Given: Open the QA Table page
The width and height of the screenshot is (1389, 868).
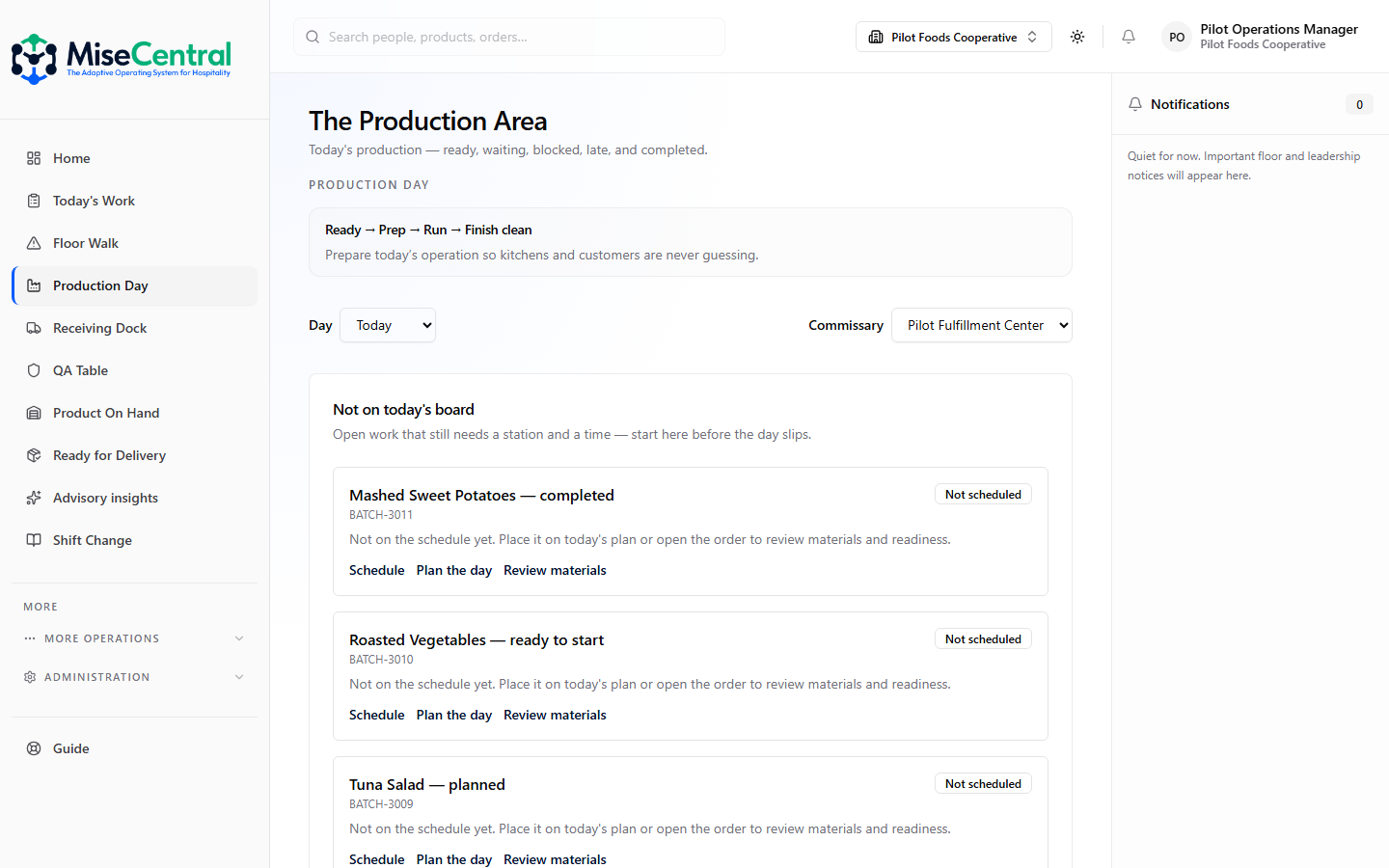Looking at the screenshot, I should (x=135, y=370).
